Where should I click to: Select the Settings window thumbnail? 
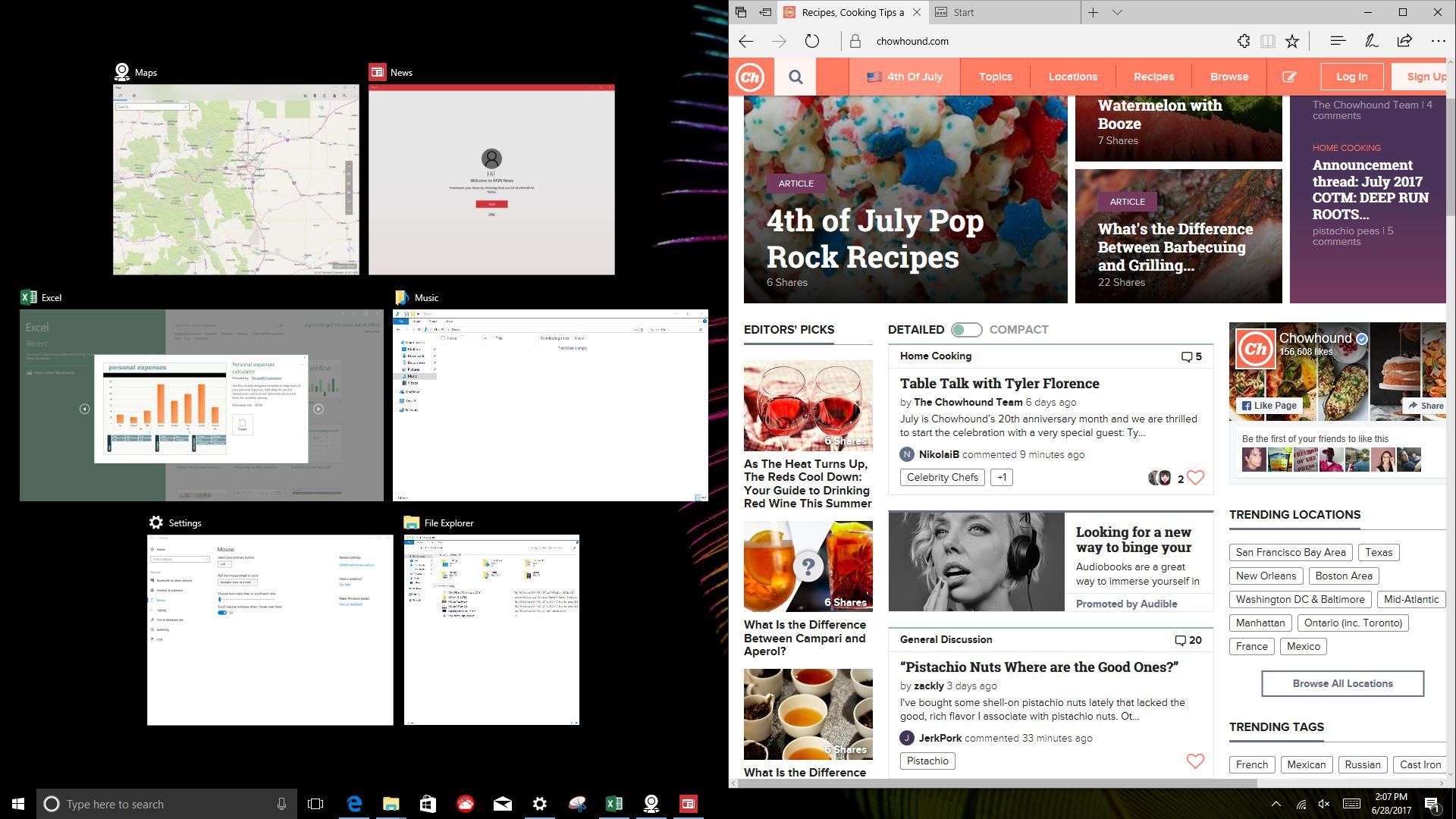(x=270, y=630)
